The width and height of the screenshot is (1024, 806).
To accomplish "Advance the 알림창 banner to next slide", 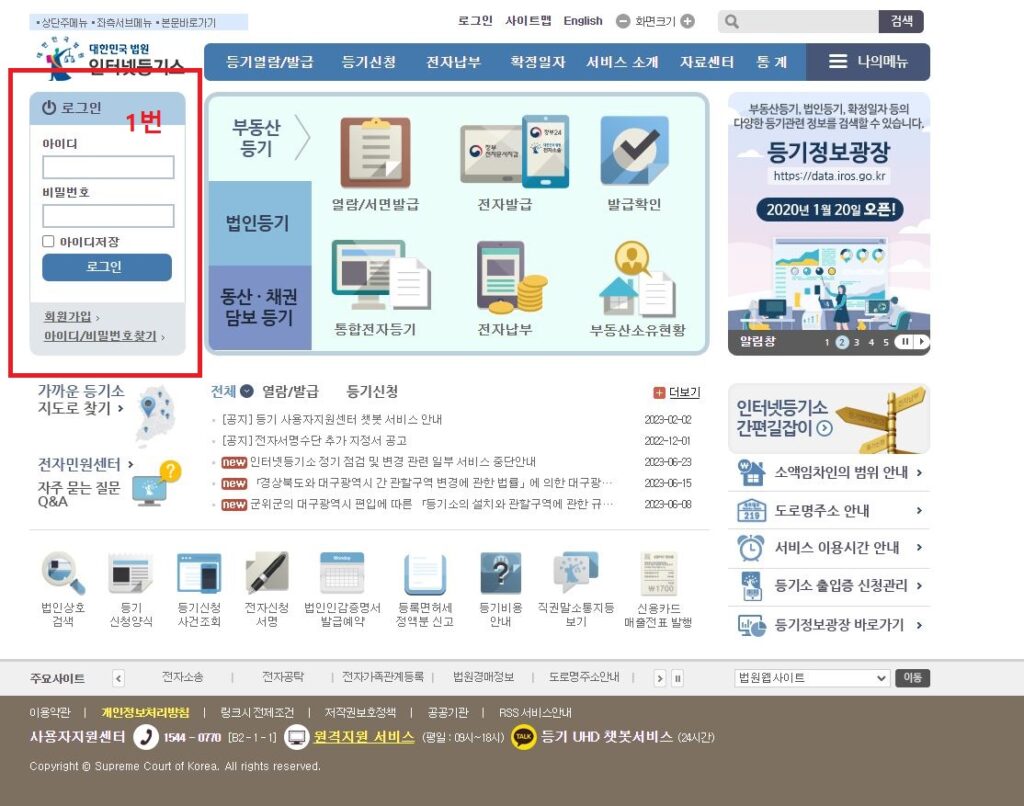I will [x=921, y=341].
